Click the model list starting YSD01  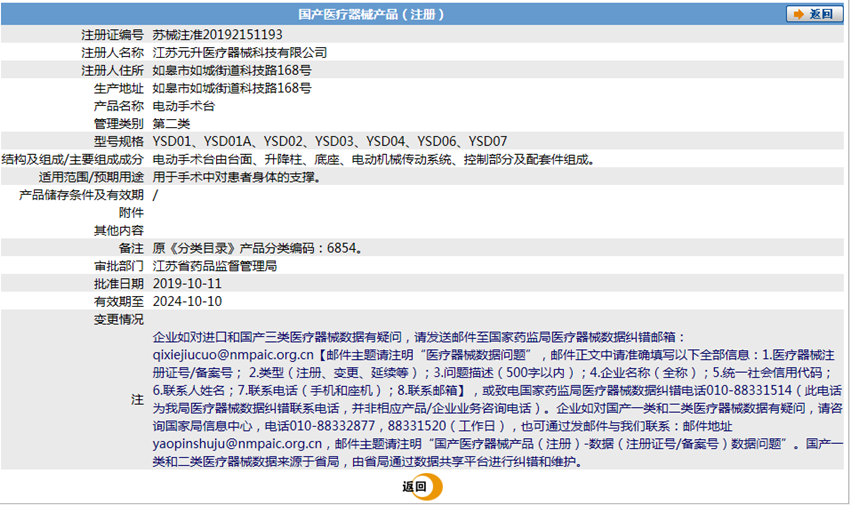point(330,141)
